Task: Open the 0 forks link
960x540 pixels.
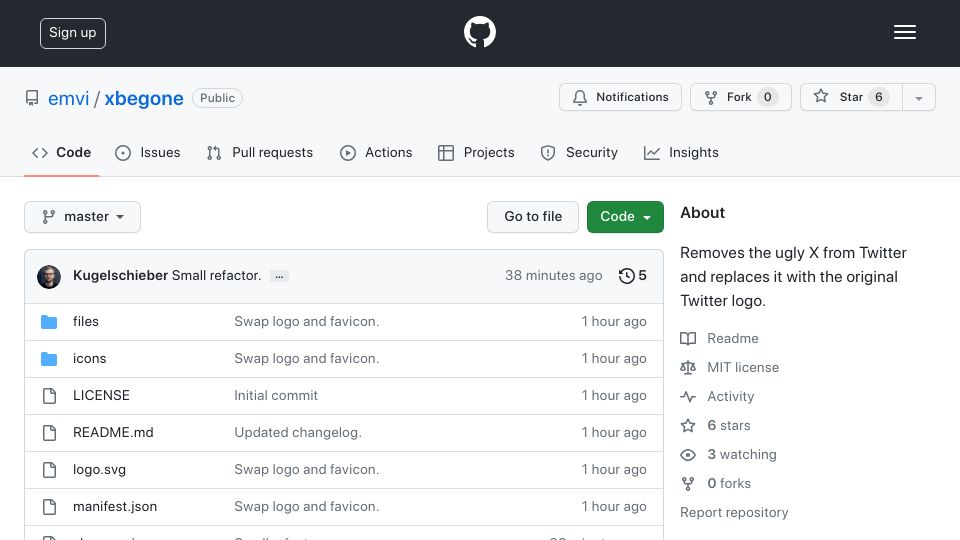Action: click(729, 484)
